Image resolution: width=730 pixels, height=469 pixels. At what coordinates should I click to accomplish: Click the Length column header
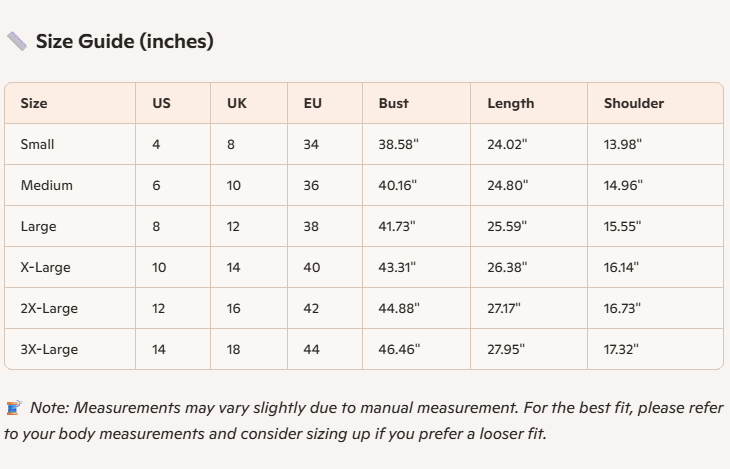pos(510,103)
